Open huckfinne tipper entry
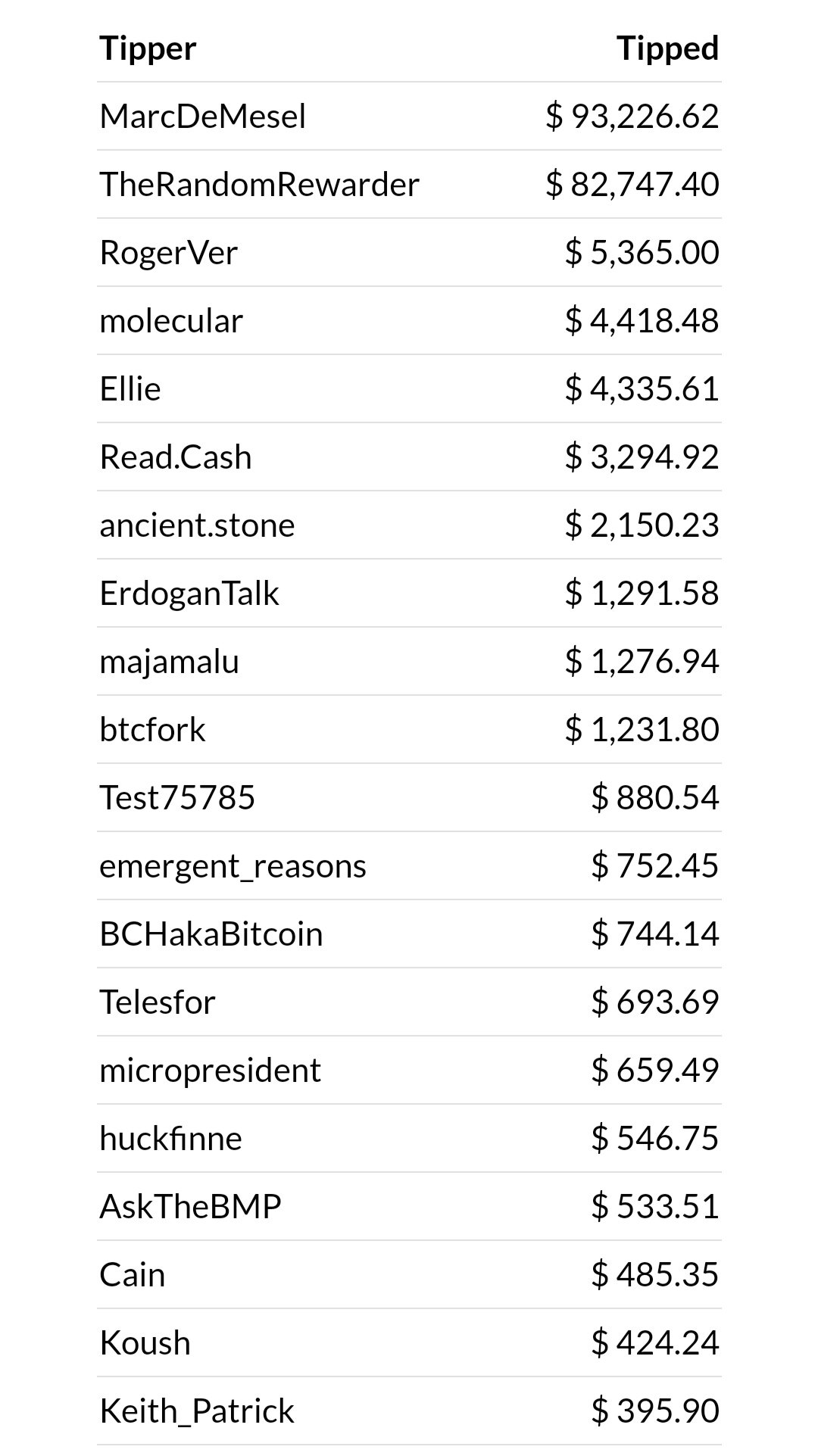The width and height of the screenshot is (818, 1456). [170, 1139]
